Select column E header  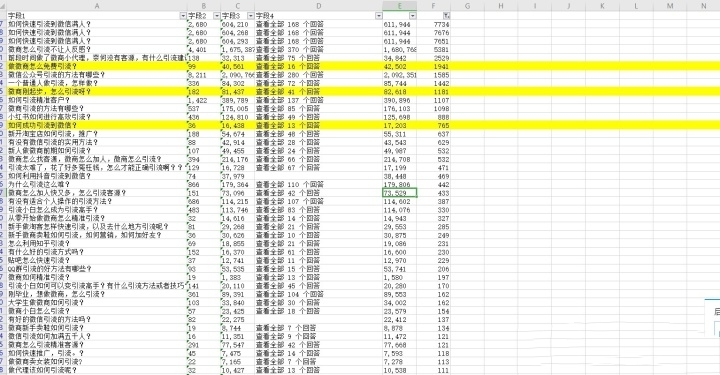399,6
